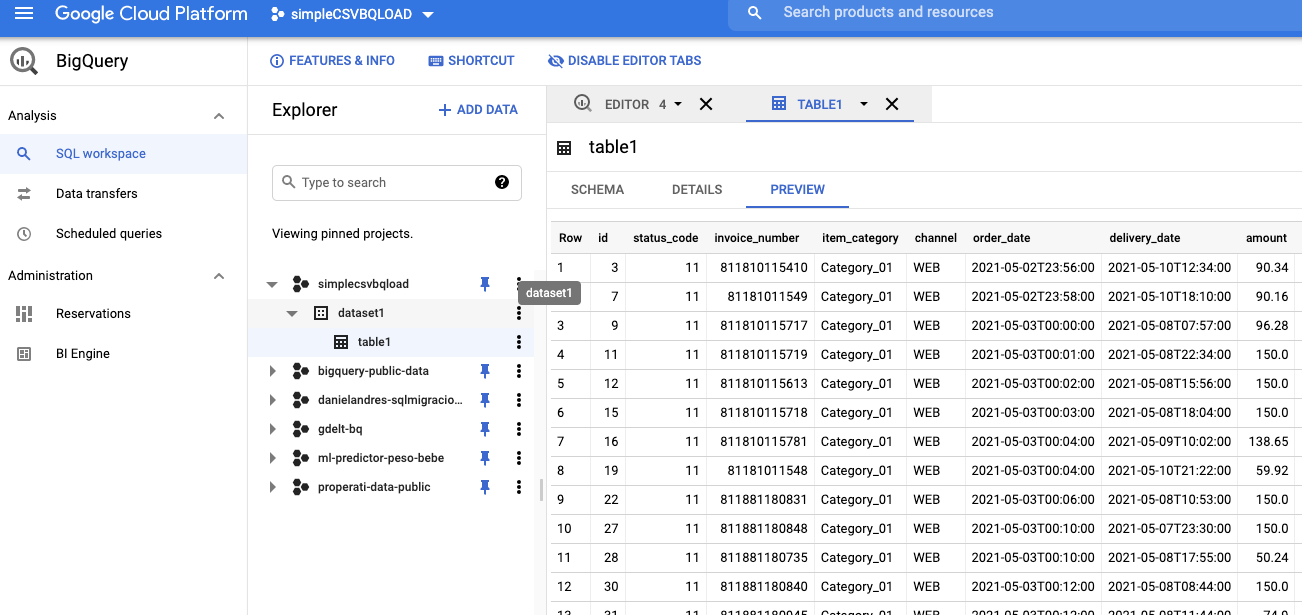
Task: Click the item_category column header
Action: coord(860,238)
